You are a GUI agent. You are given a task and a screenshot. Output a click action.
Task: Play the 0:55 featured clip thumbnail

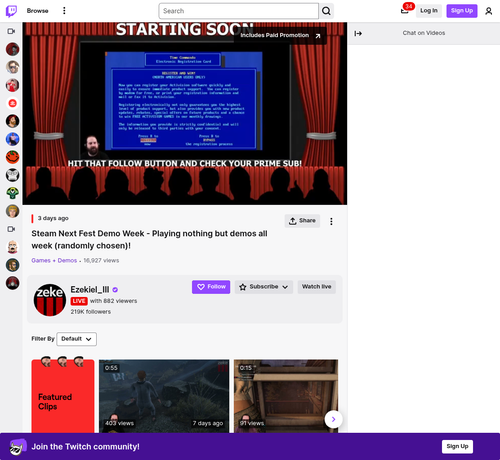164,396
